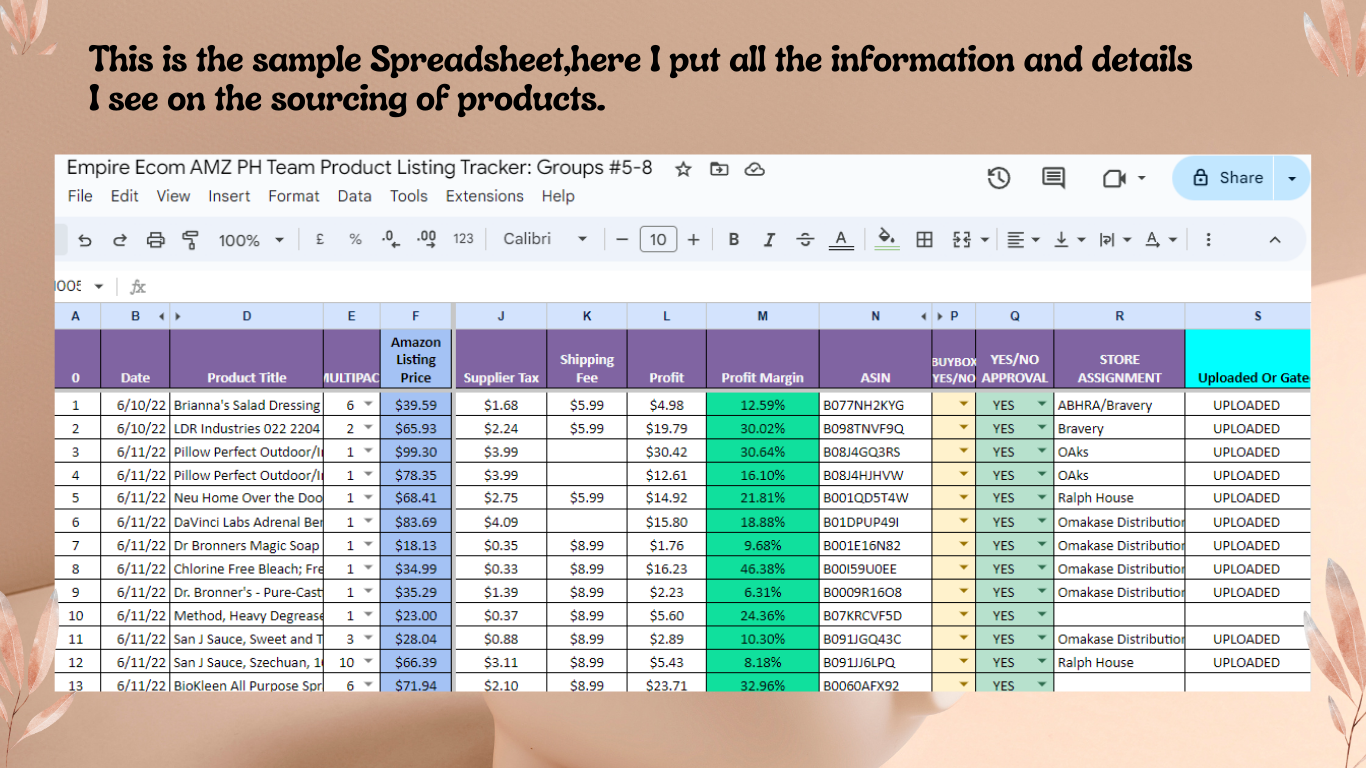Screen dimensions: 1366x768
Task: Click the Profit Margin header cell
Action: tap(763, 359)
